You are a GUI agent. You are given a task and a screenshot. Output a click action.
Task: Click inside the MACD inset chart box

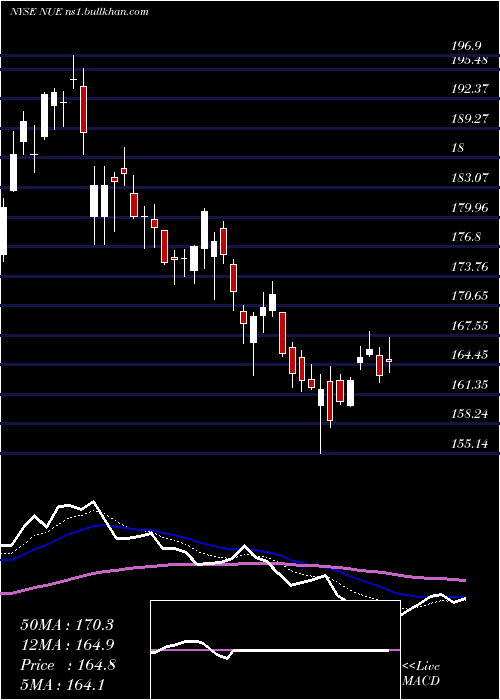point(275,650)
